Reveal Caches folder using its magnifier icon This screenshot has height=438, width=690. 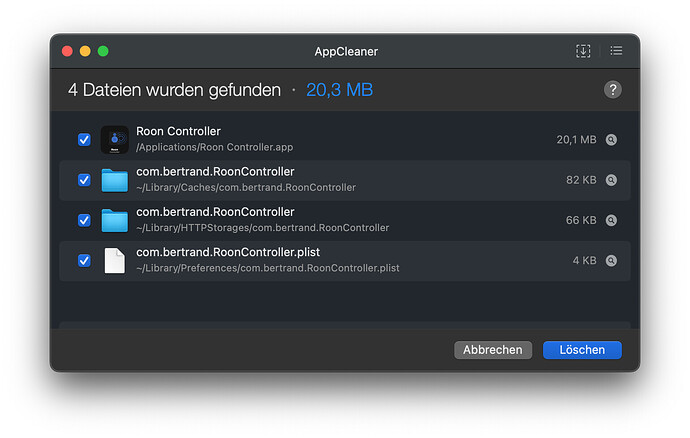[611, 180]
